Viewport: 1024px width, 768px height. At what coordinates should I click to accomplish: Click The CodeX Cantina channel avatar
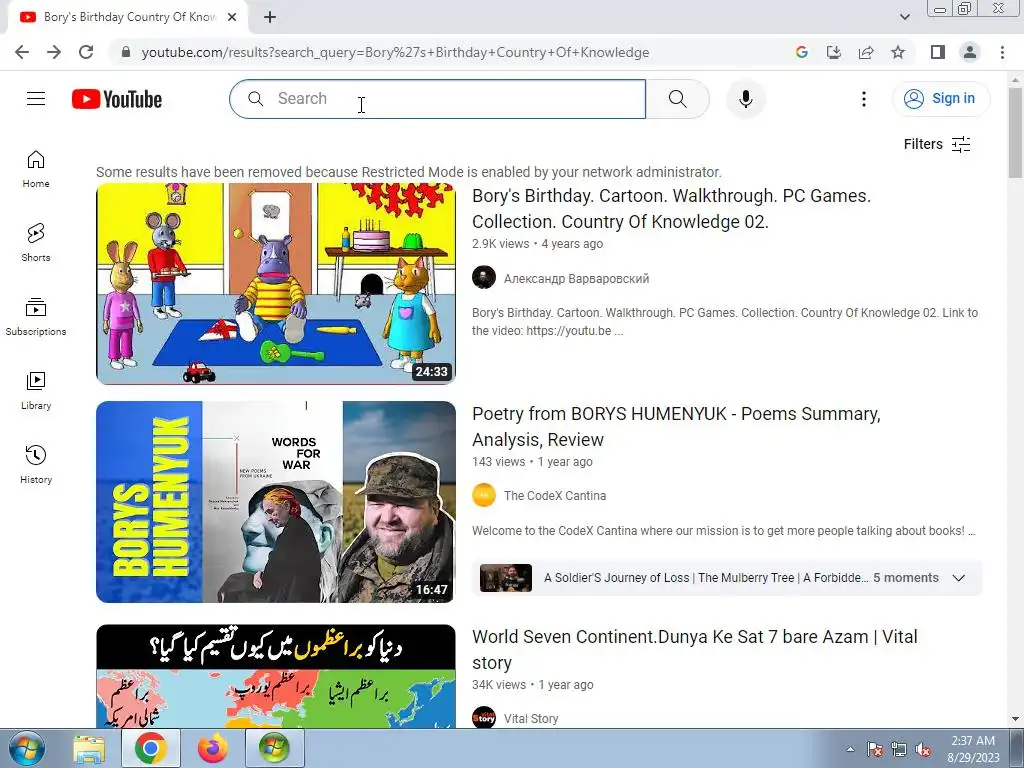click(484, 495)
